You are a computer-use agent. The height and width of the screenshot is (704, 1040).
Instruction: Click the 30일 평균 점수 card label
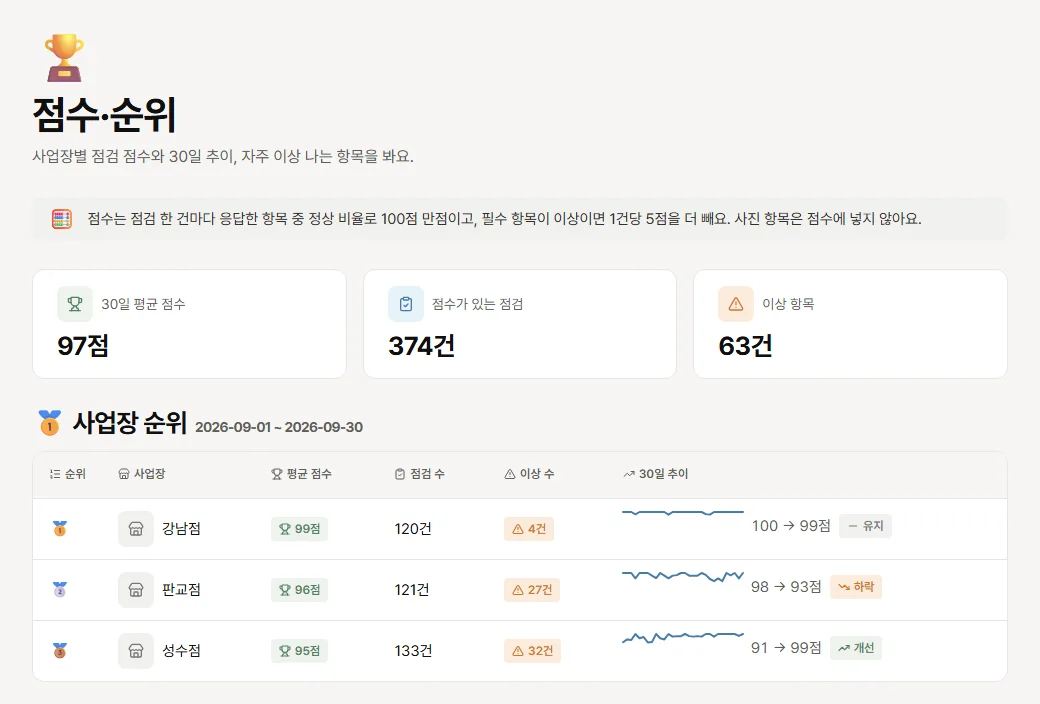pos(143,304)
